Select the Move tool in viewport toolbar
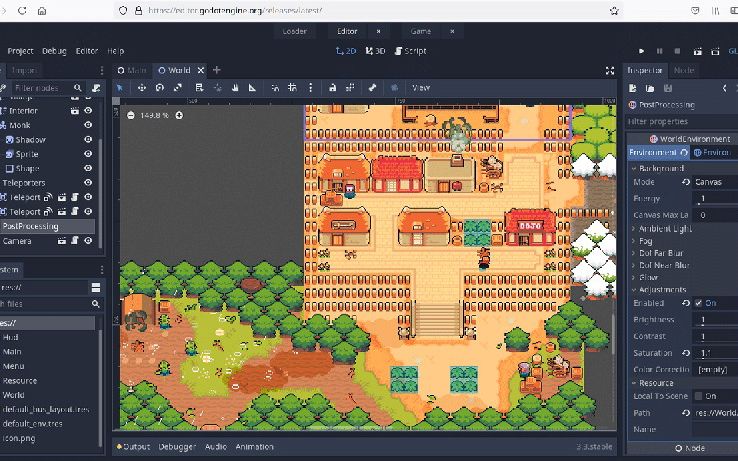Image resolution: width=738 pixels, height=461 pixels. point(141,88)
